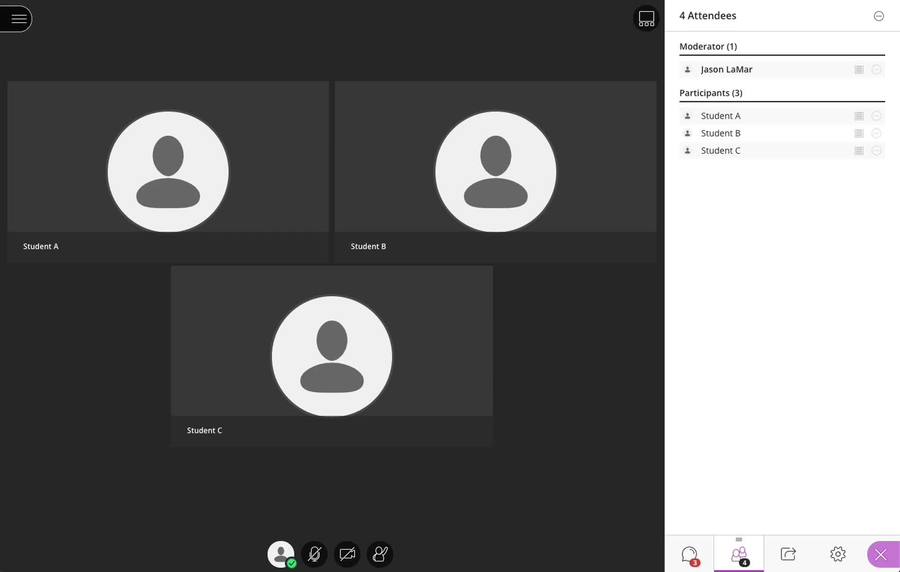Open the Chat tab

(x=690, y=554)
